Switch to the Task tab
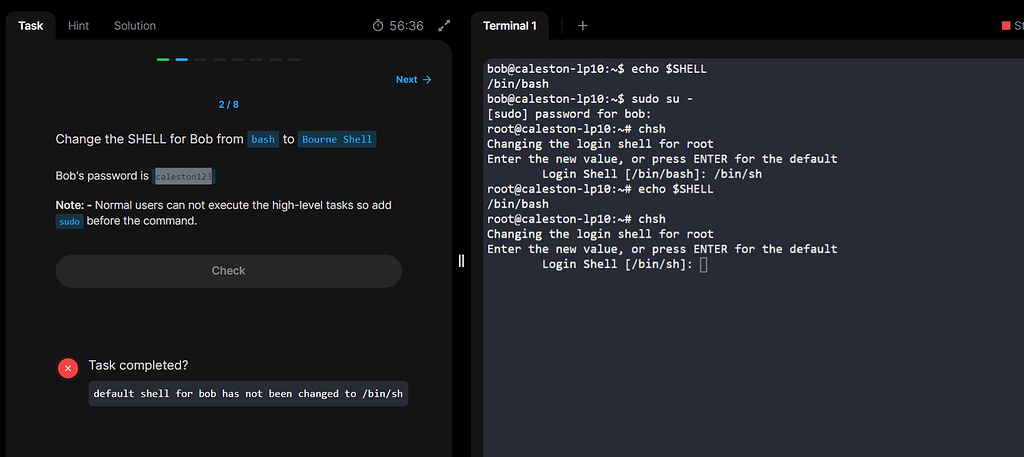Image resolution: width=1024 pixels, height=457 pixels. click(x=31, y=25)
